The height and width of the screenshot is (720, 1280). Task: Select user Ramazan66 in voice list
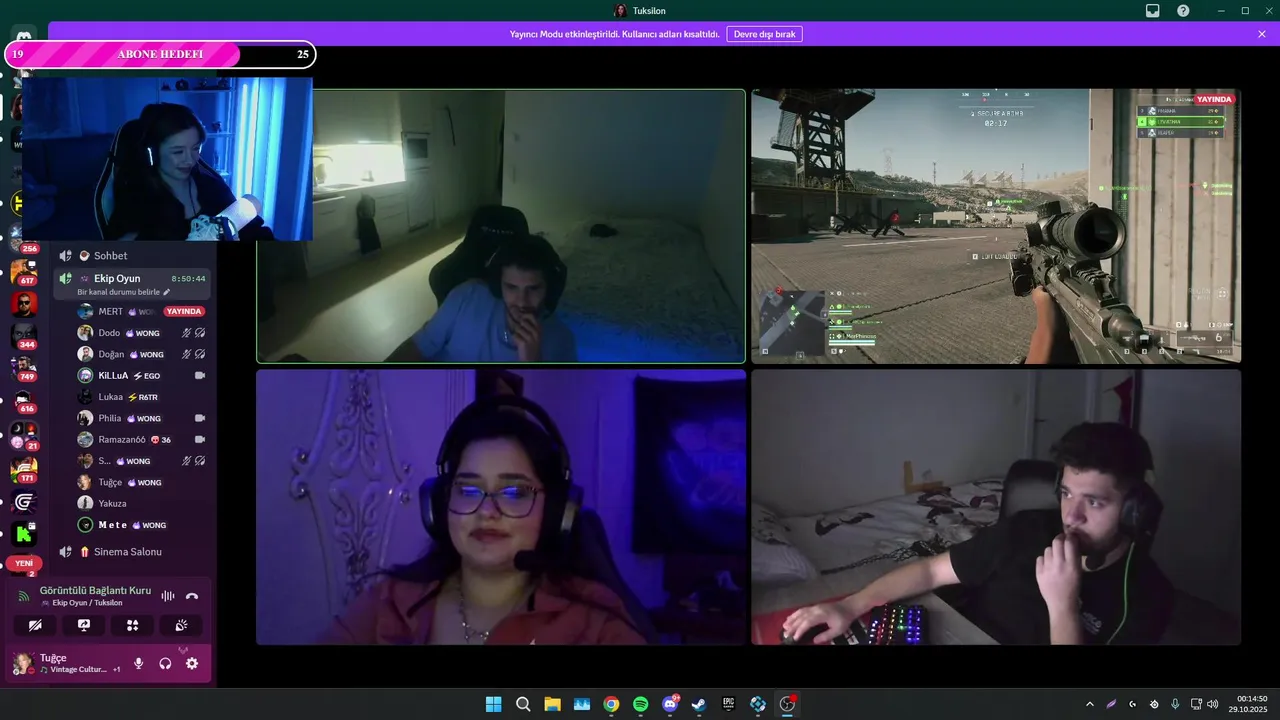(141, 439)
